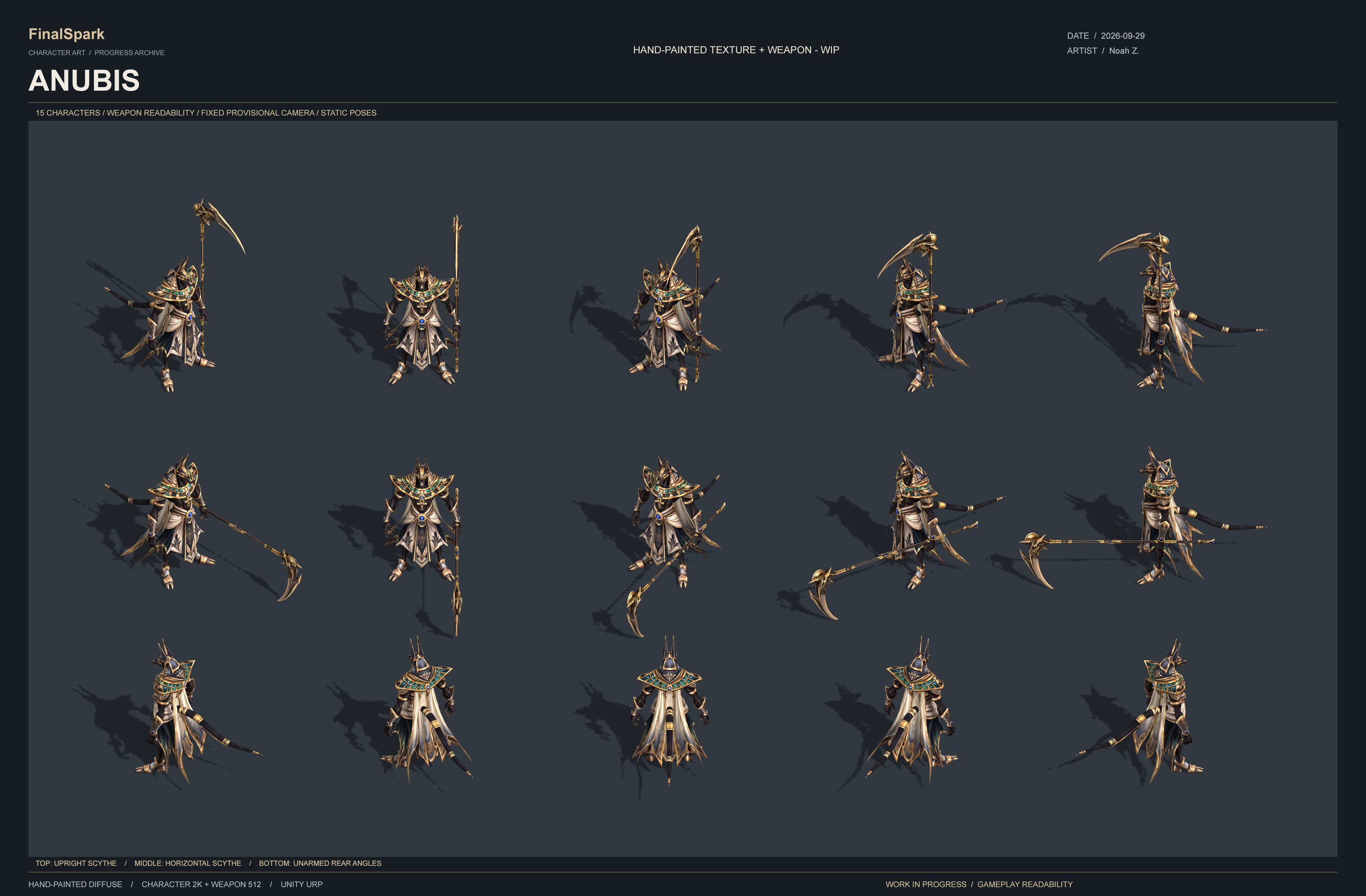The image size is (1366, 896).
Task: Click the STATIC POSES text
Action: tap(348, 113)
